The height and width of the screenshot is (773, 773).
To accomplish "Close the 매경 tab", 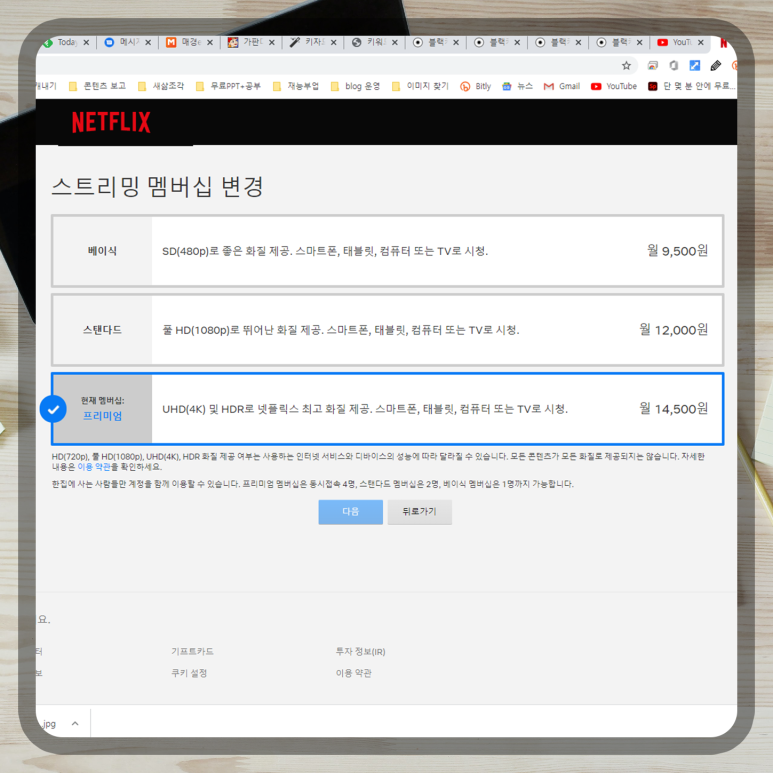I will point(210,43).
